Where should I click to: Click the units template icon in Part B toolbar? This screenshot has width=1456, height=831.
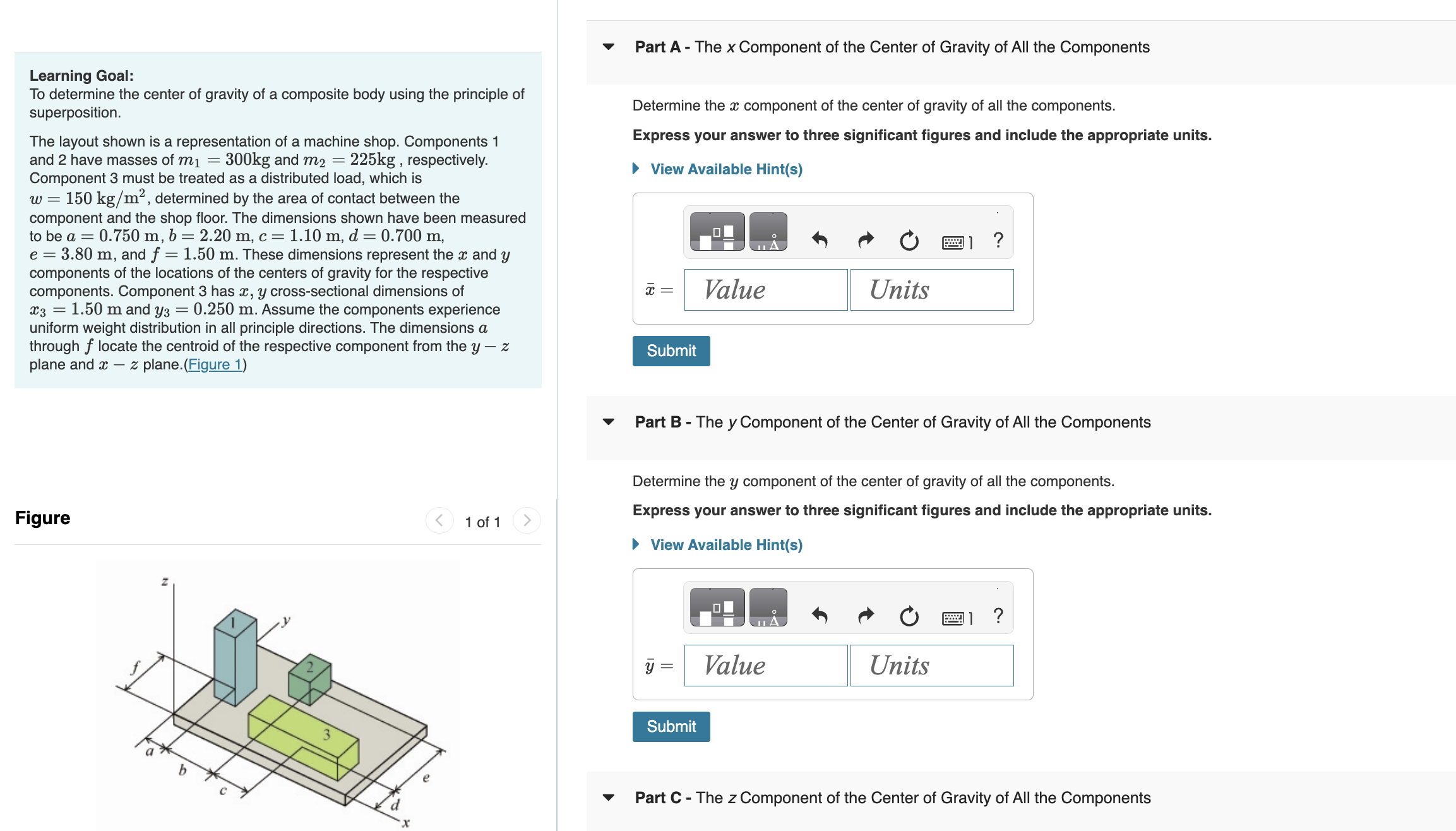click(x=770, y=608)
